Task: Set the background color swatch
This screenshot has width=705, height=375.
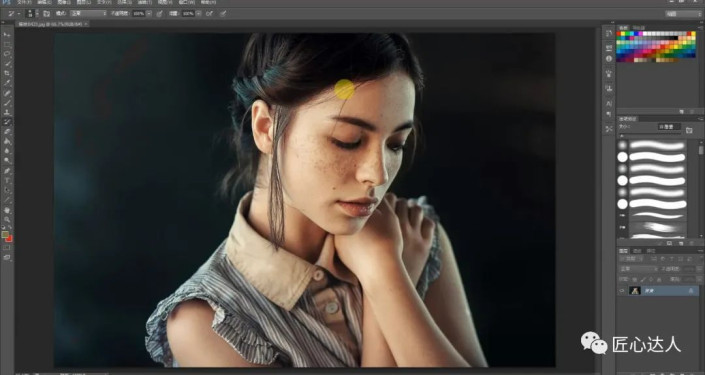Action: coord(9,239)
